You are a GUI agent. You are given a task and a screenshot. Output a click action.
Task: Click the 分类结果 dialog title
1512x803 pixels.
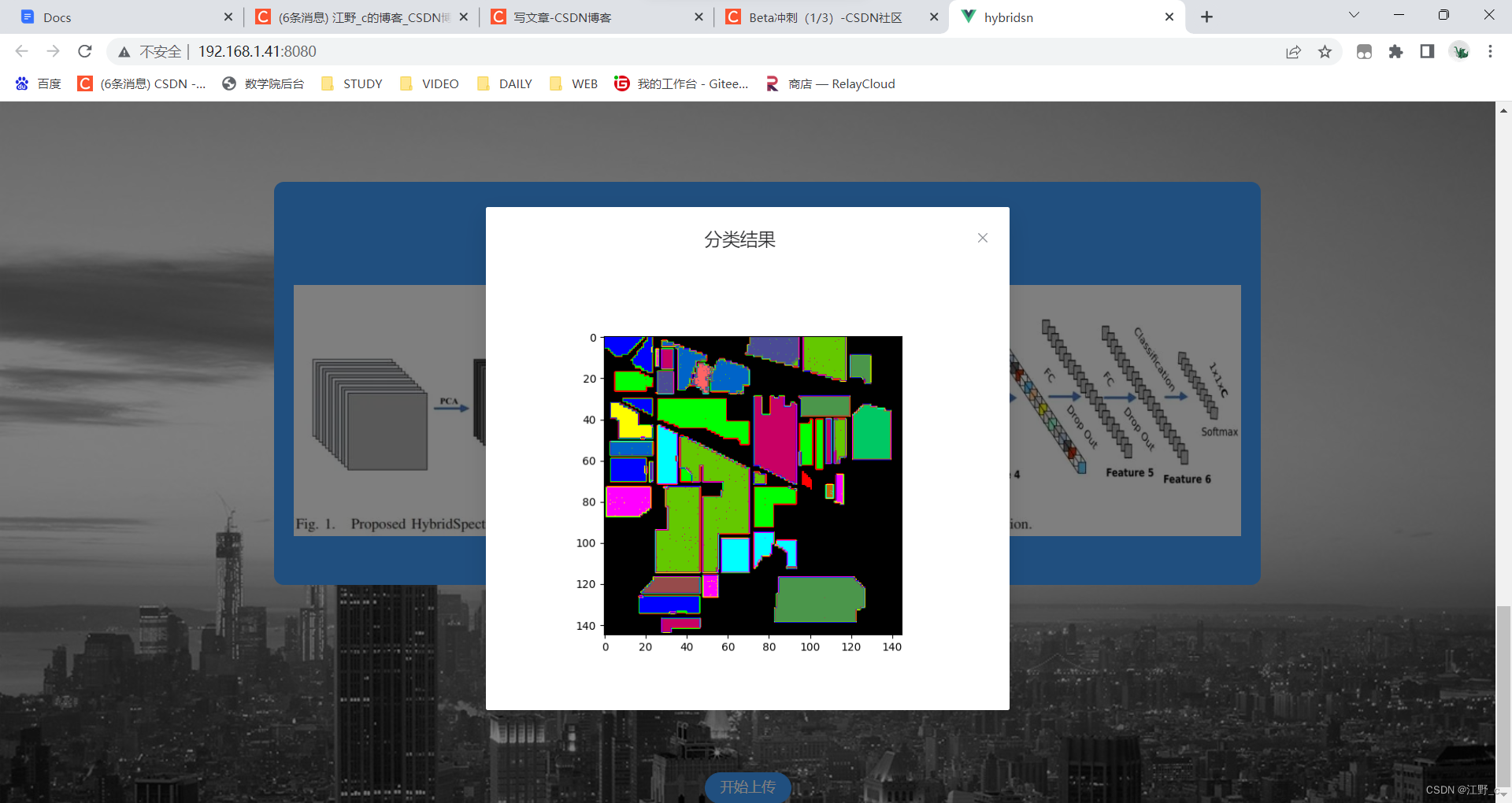[739, 239]
